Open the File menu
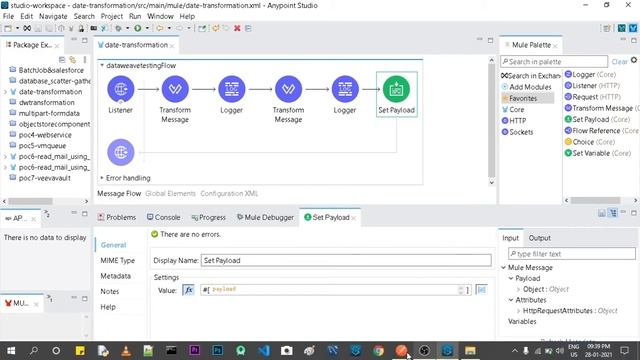640x360 pixels. click(8, 16)
